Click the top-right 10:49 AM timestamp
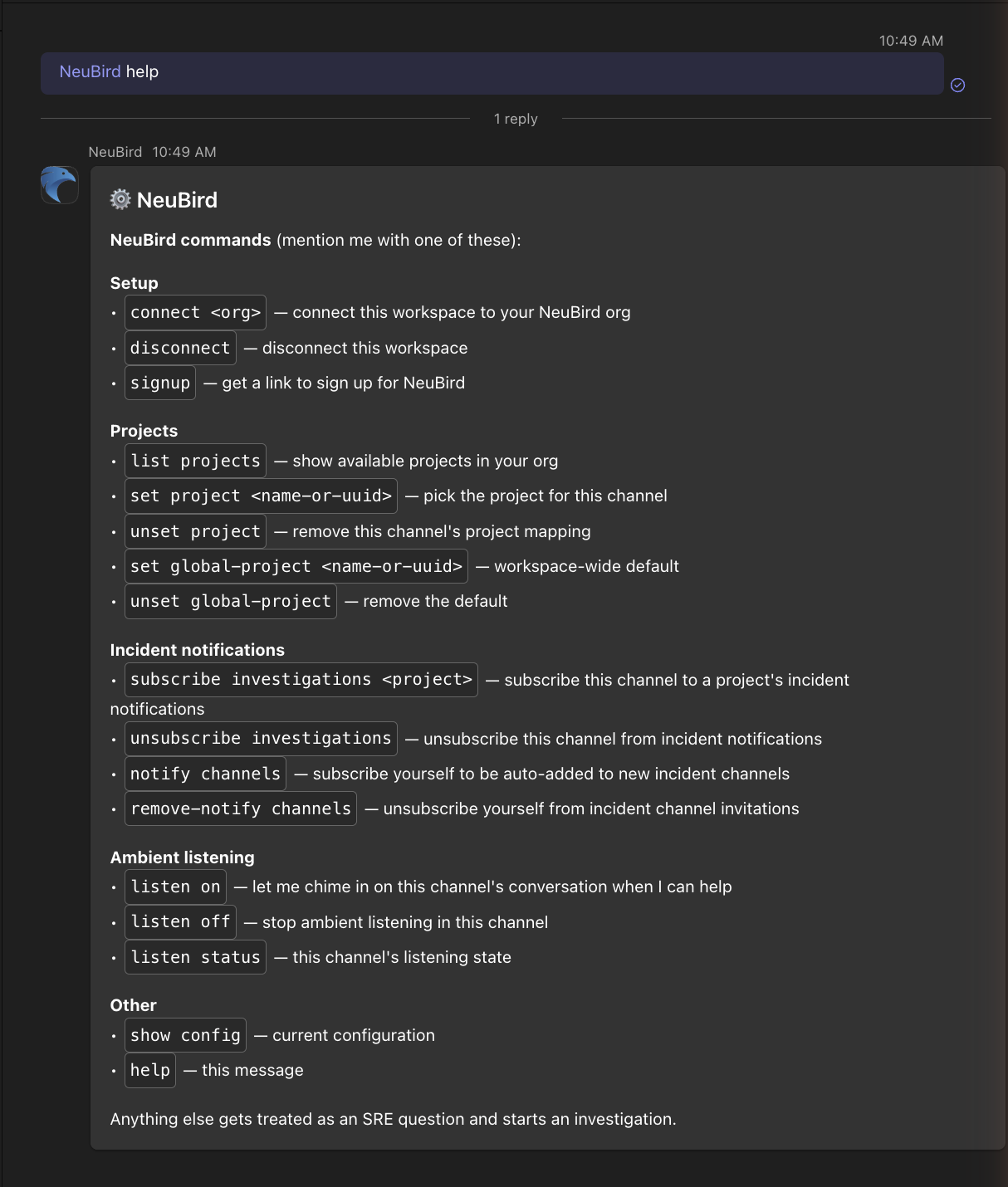This screenshot has width=1008, height=1187. point(911,41)
